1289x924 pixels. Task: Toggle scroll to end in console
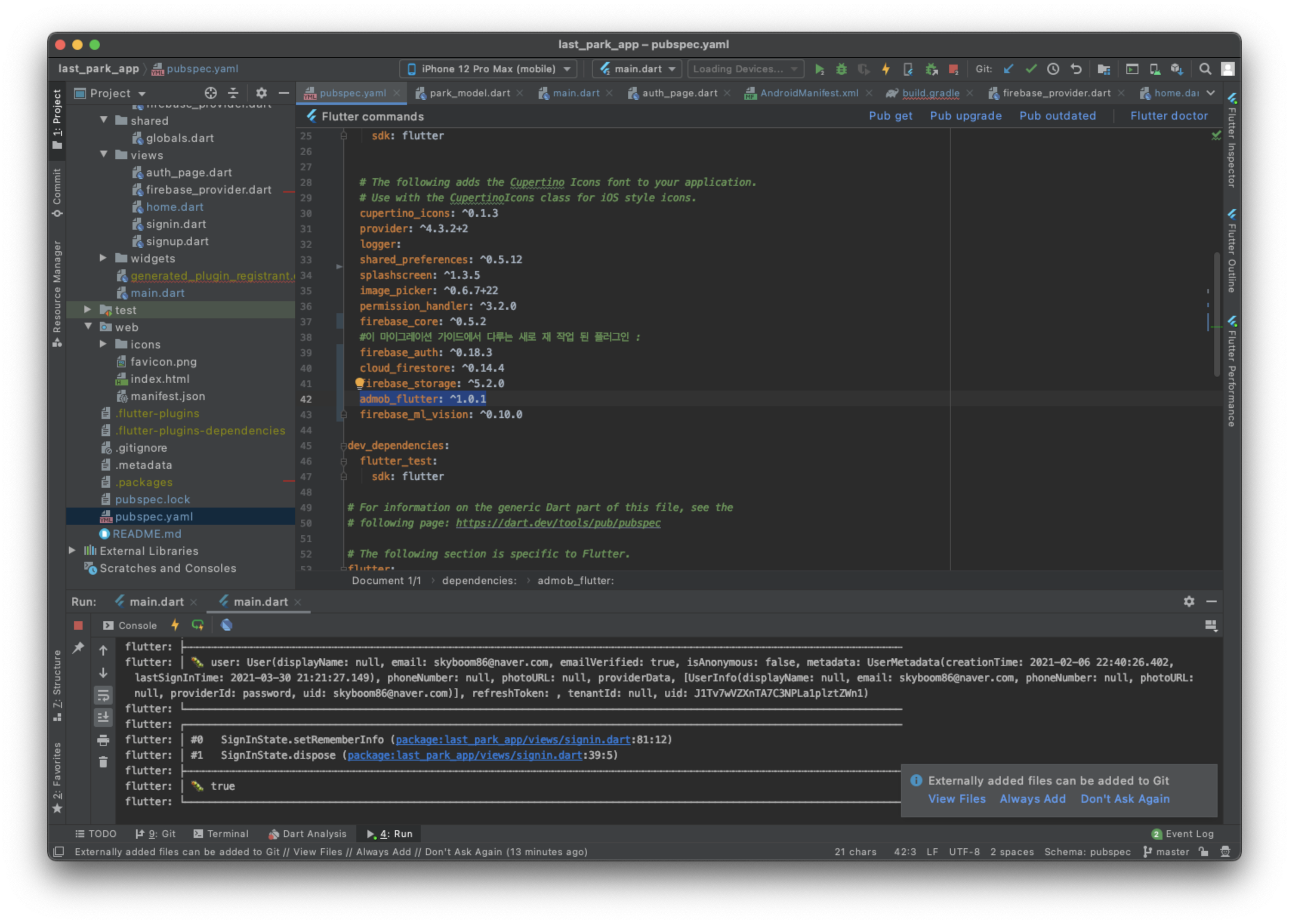(103, 717)
